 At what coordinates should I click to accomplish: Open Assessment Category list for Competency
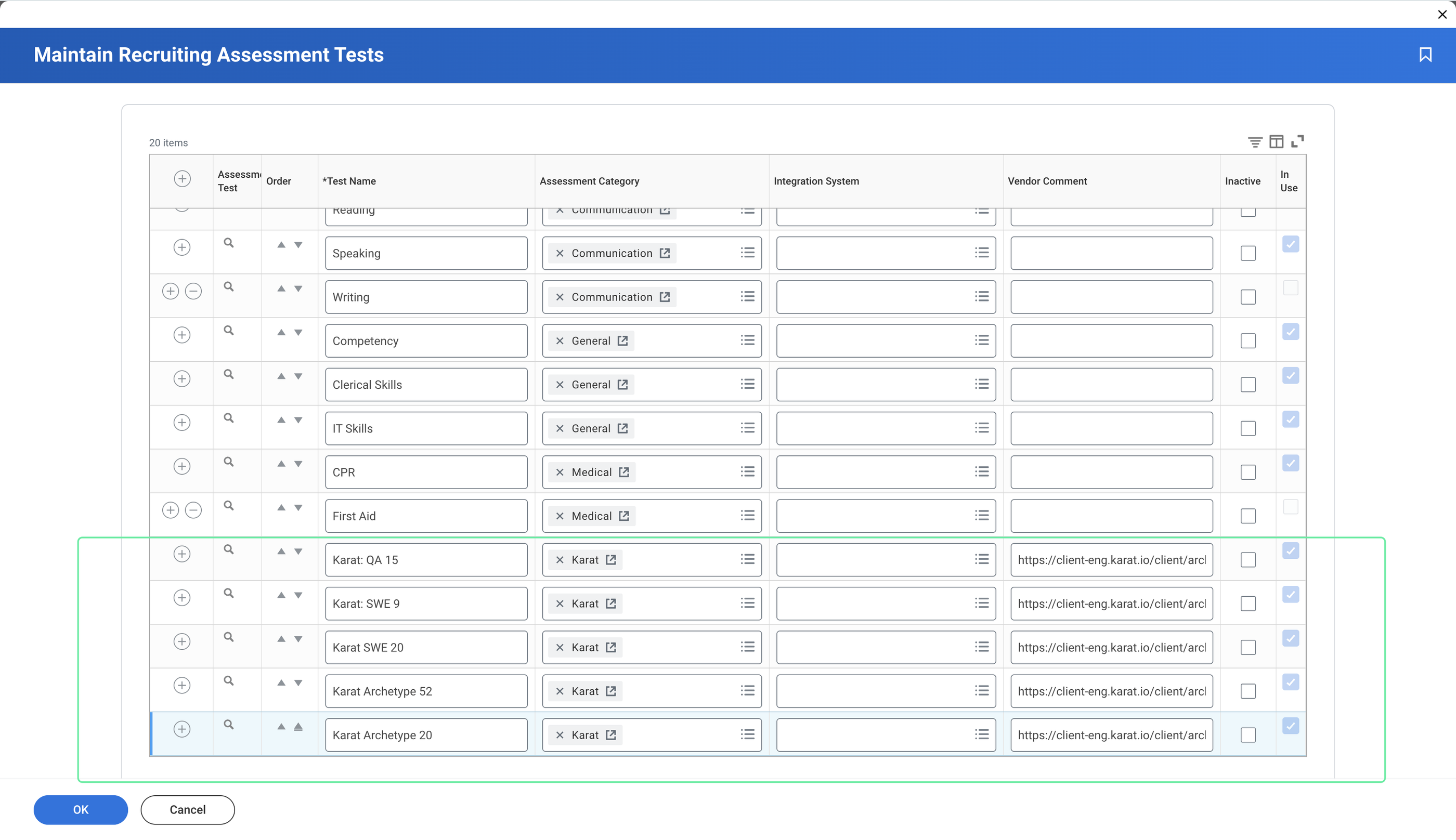tap(747, 340)
